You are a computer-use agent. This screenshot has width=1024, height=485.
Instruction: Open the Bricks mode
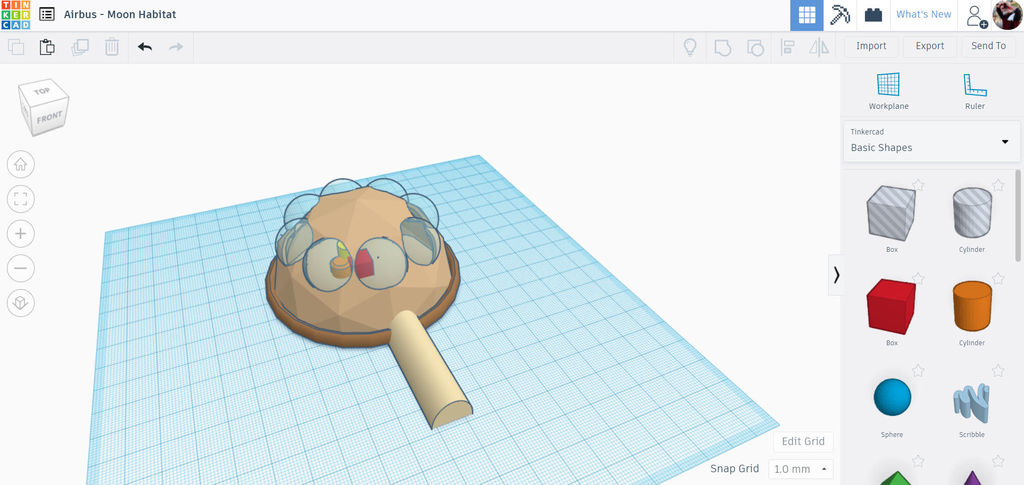873,15
